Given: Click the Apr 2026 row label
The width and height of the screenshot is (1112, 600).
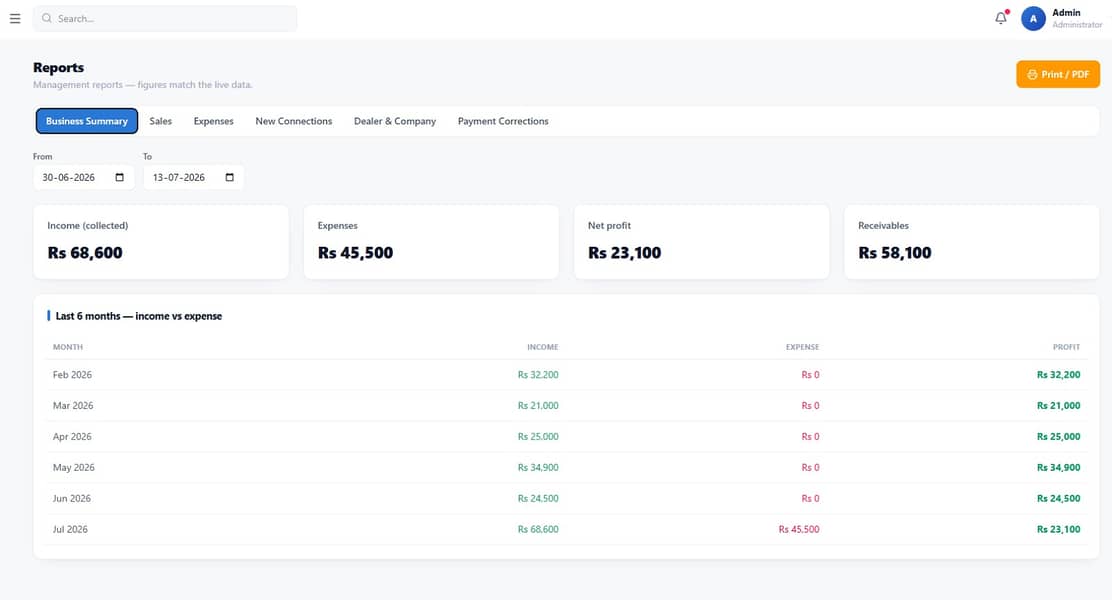Looking at the screenshot, I should 72,437.
